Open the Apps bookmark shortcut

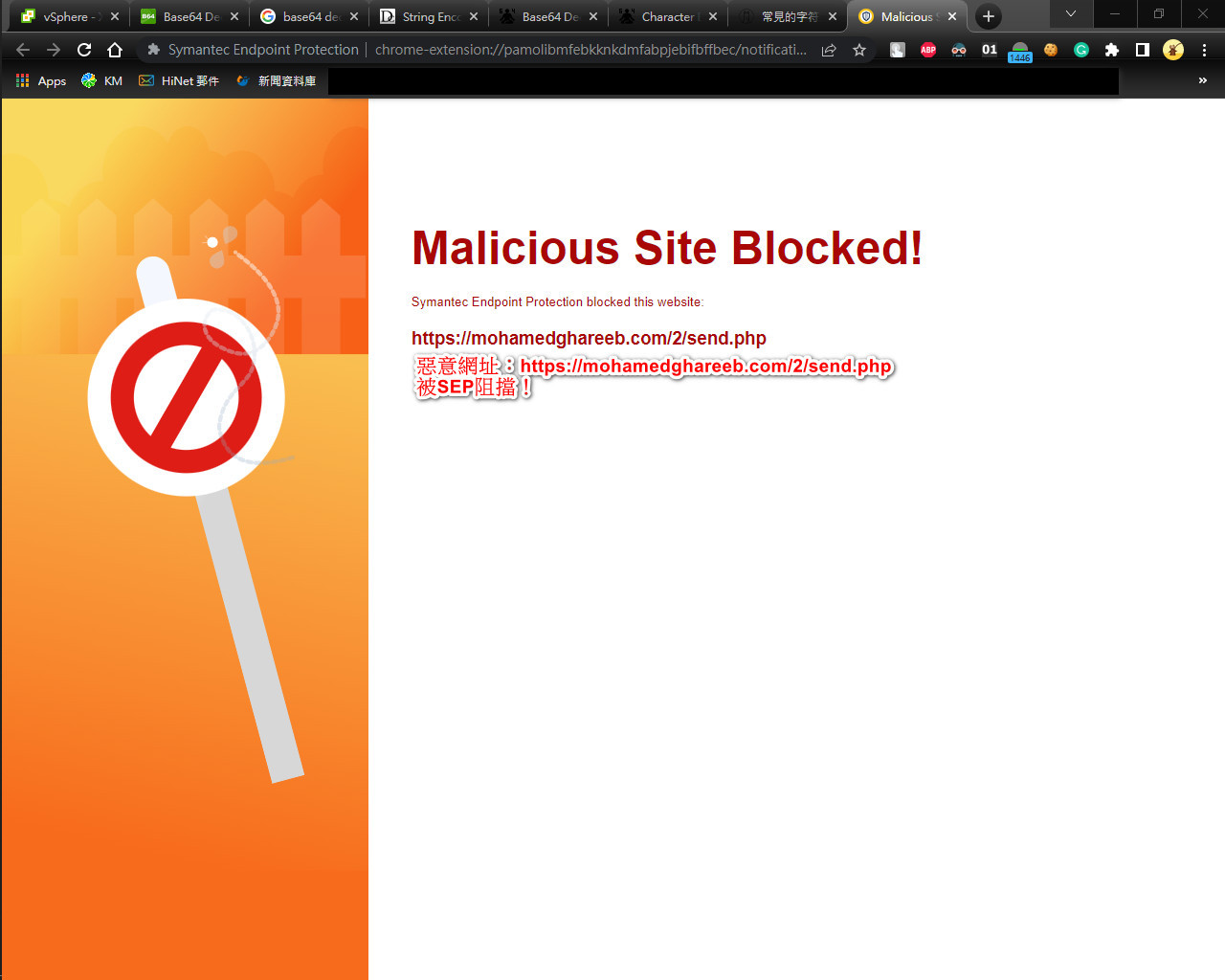[41, 80]
